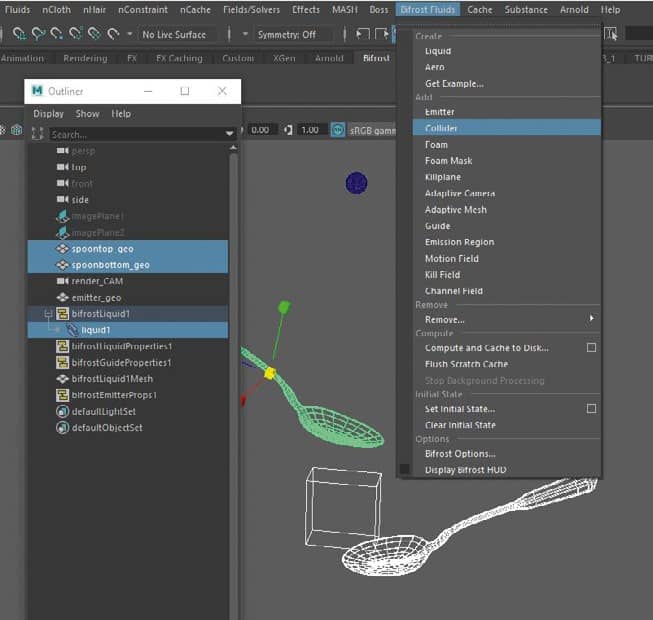
Task: Click the yellow manipulator center handle
Action: 270,373
